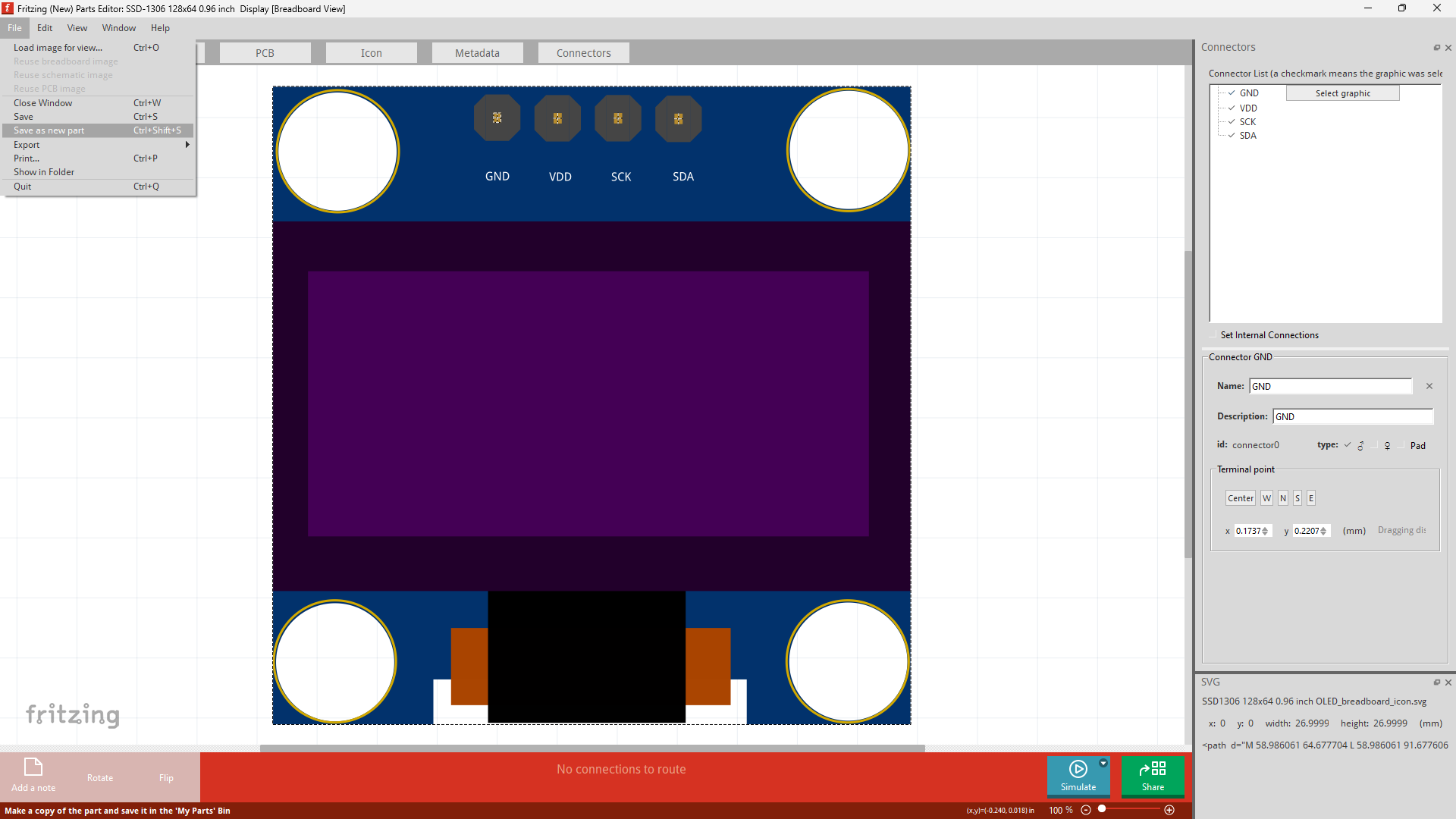Click the Fritzing app icon in the title bar

(8, 8)
